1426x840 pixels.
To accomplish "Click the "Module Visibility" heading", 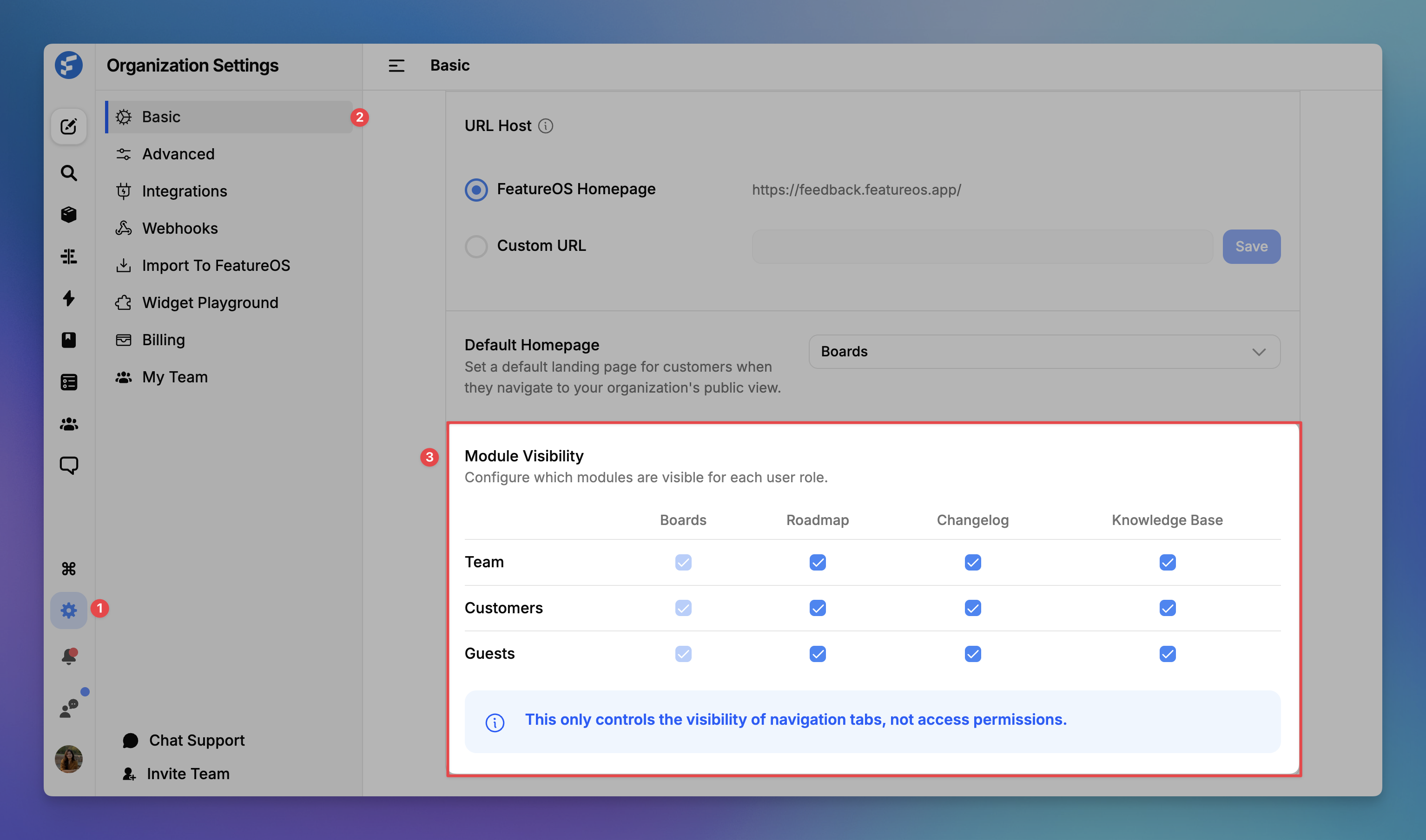I will (524, 456).
